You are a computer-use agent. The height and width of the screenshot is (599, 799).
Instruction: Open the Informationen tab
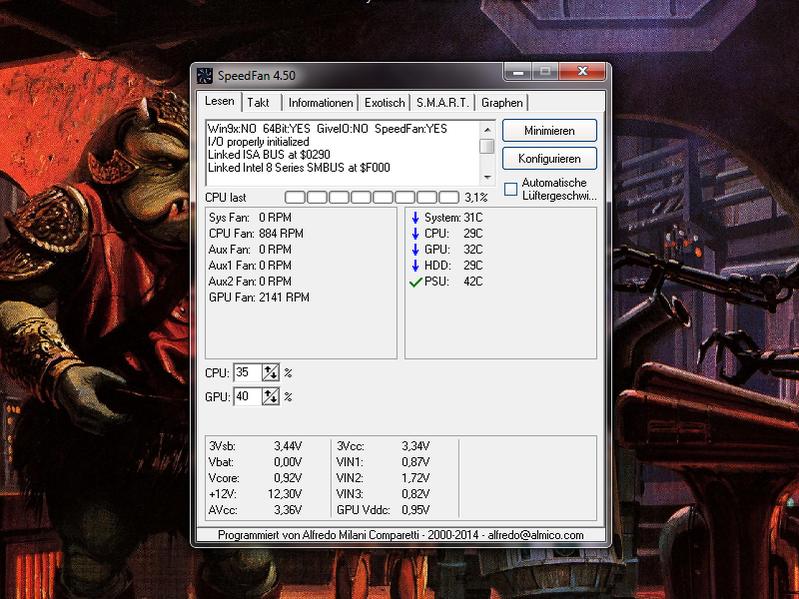click(x=321, y=102)
